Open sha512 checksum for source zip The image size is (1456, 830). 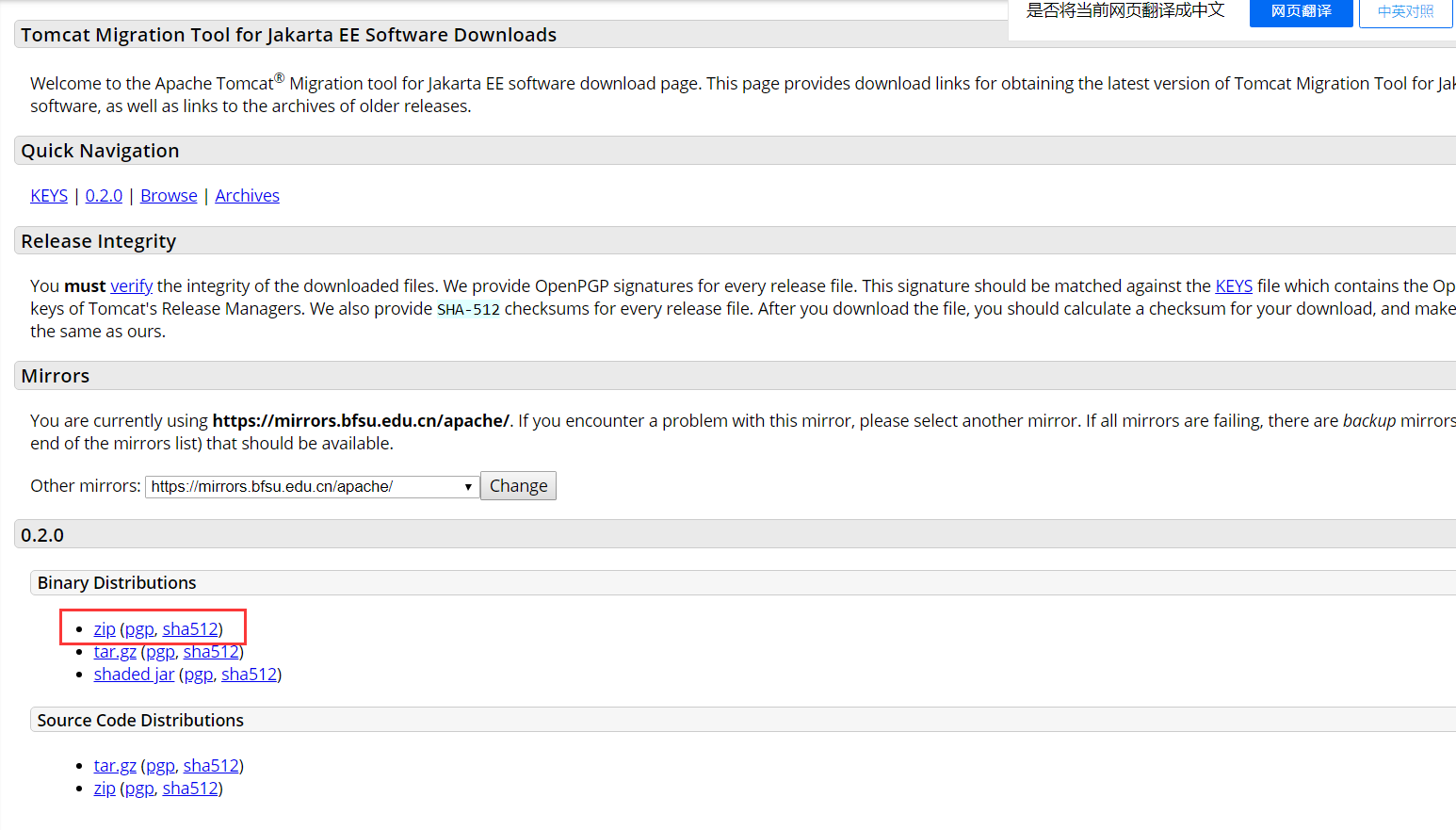tap(190, 789)
